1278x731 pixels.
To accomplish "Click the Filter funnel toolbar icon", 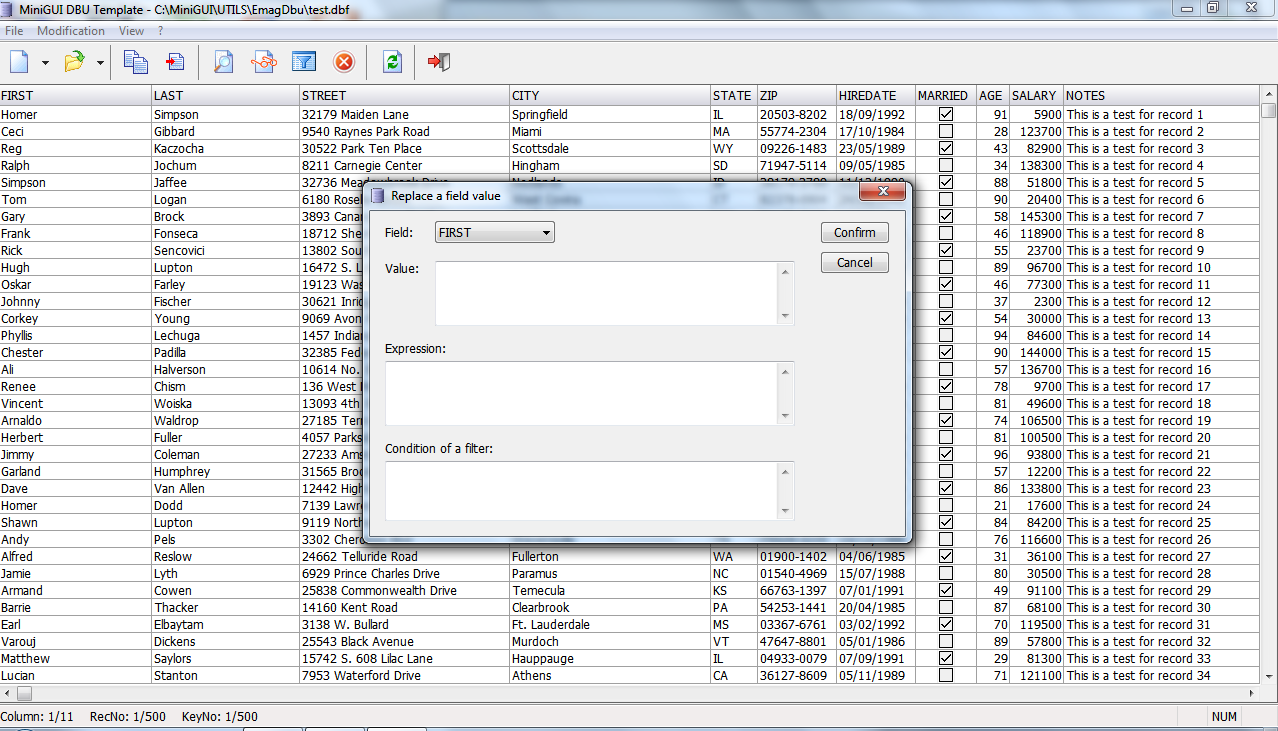I will (304, 62).
